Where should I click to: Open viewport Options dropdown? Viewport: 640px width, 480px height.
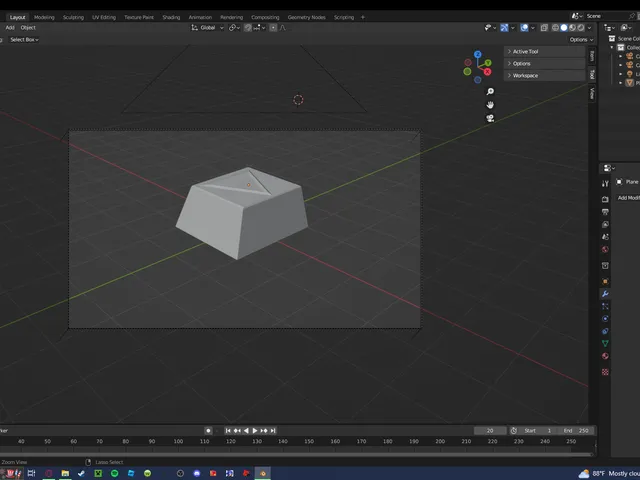coord(581,40)
